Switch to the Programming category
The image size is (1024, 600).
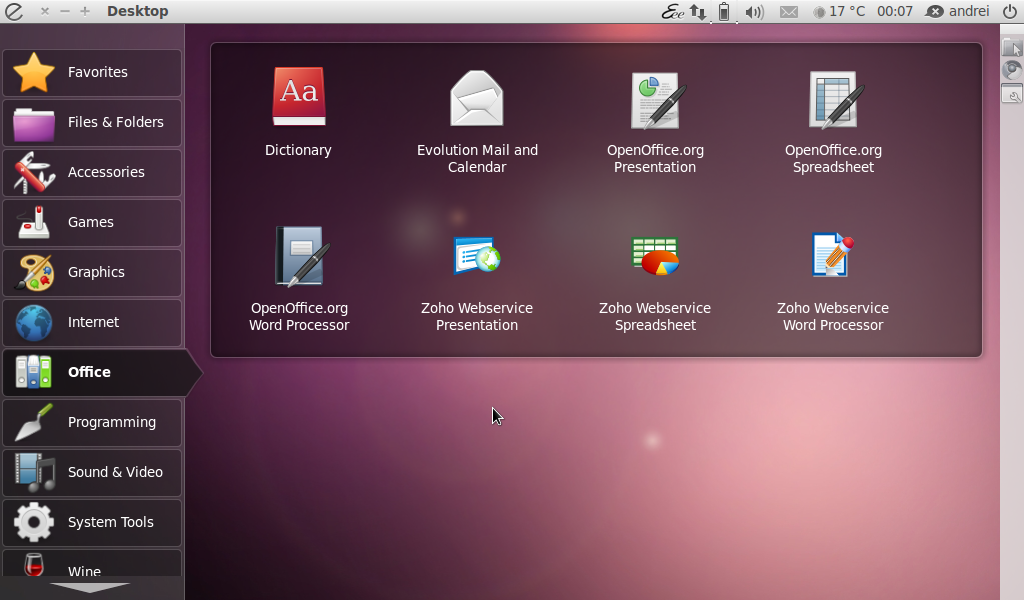point(92,422)
